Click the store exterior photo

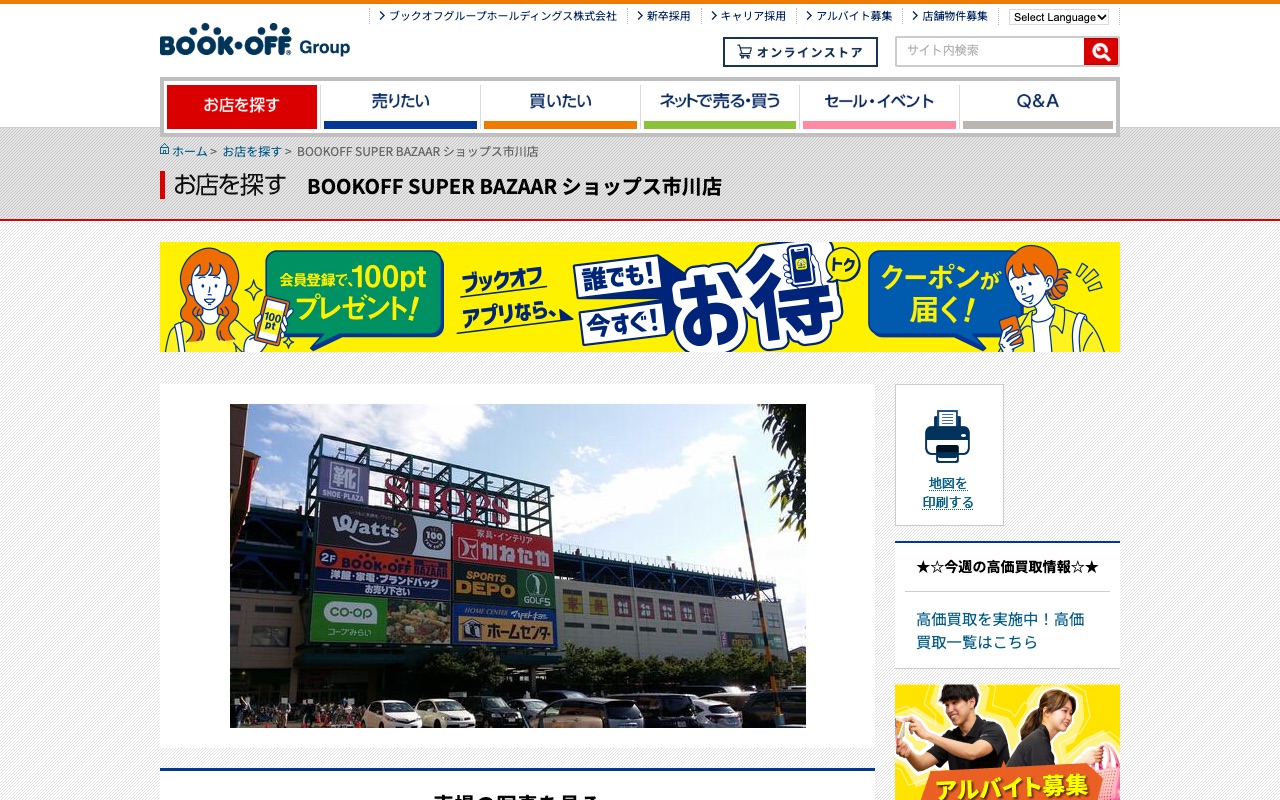coord(518,566)
